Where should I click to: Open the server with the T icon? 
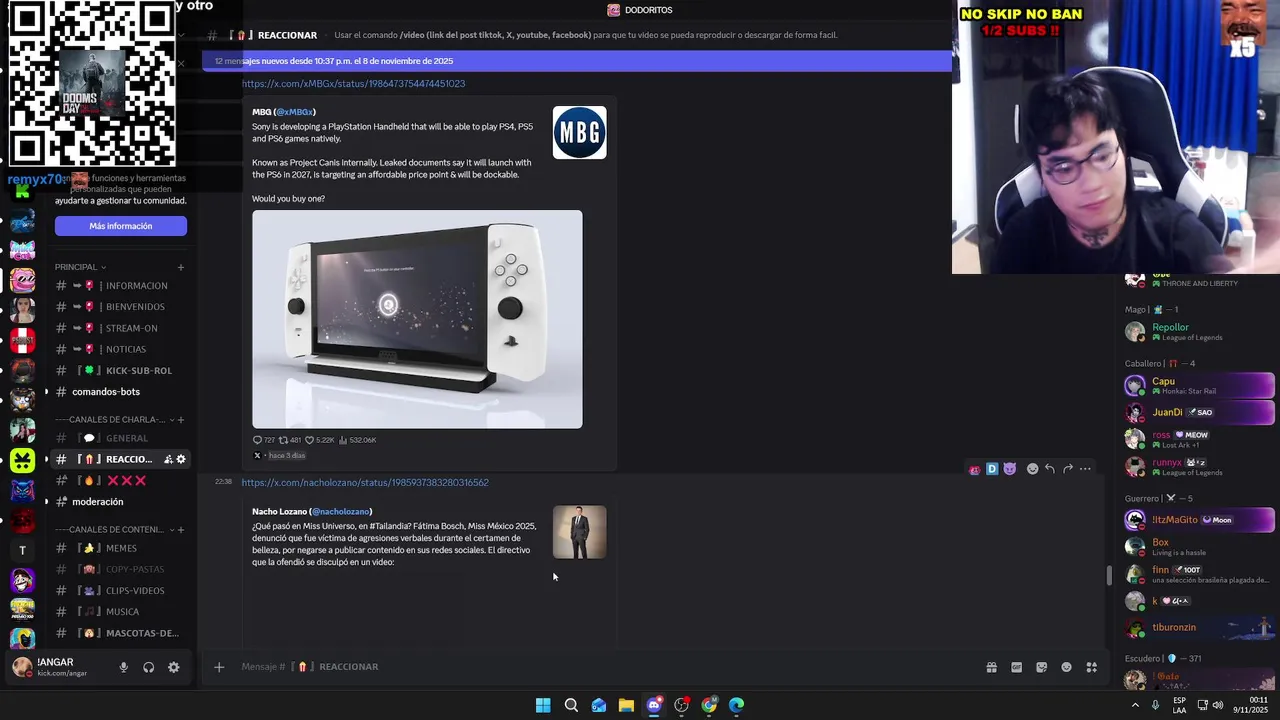coord(22,550)
